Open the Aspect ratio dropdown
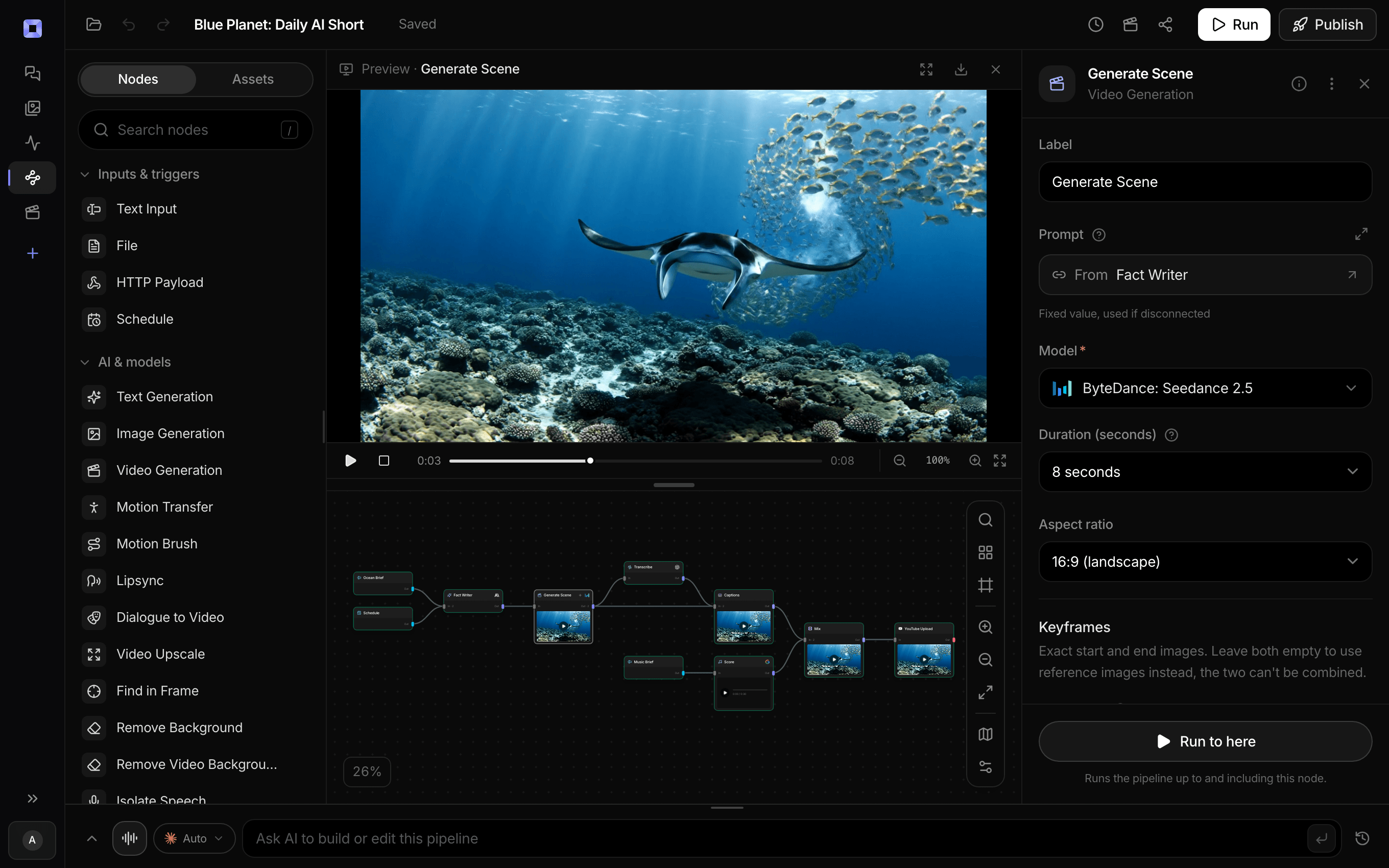Viewport: 1389px width, 868px height. click(x=1205, y=562)
